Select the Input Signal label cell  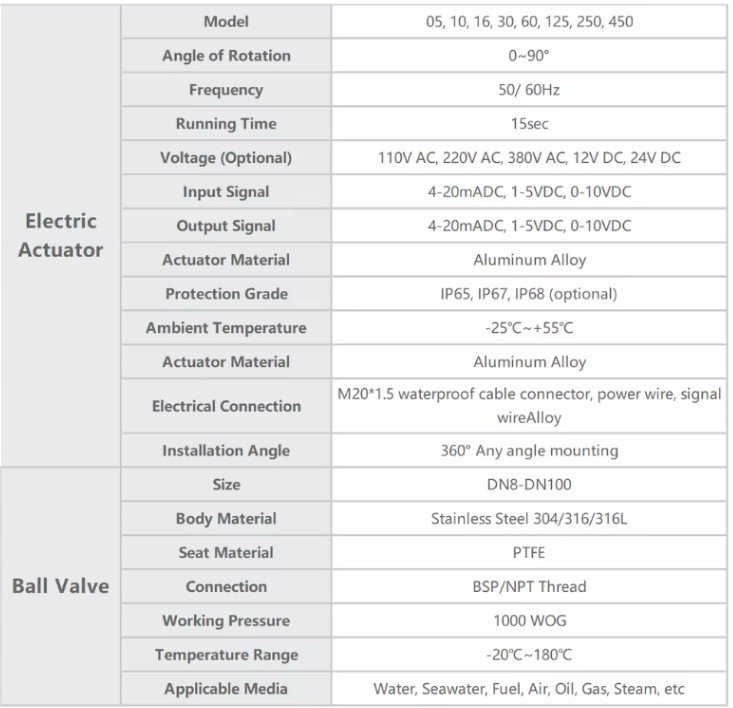[226, 192]
